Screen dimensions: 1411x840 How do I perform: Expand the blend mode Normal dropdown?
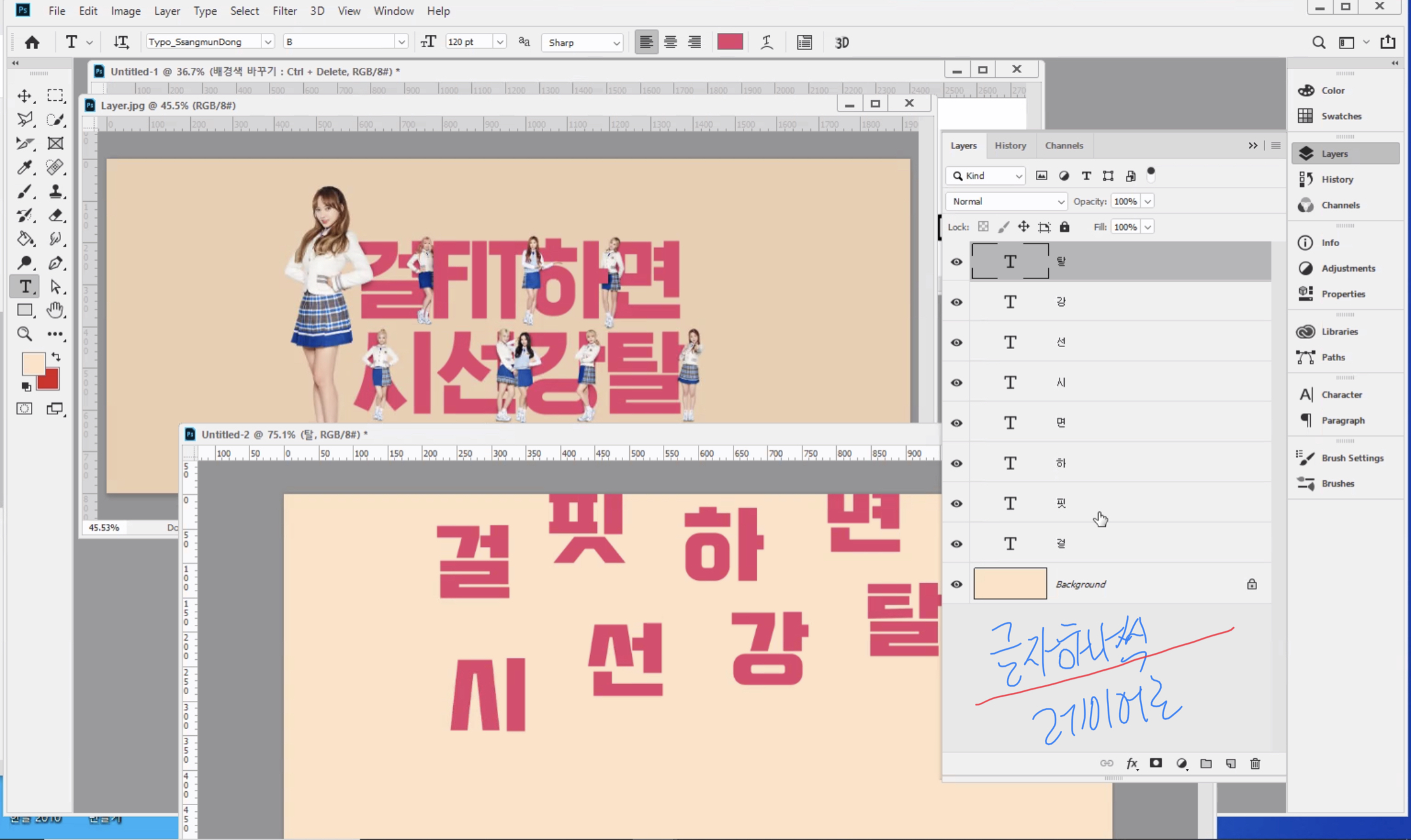(1006, 202)
